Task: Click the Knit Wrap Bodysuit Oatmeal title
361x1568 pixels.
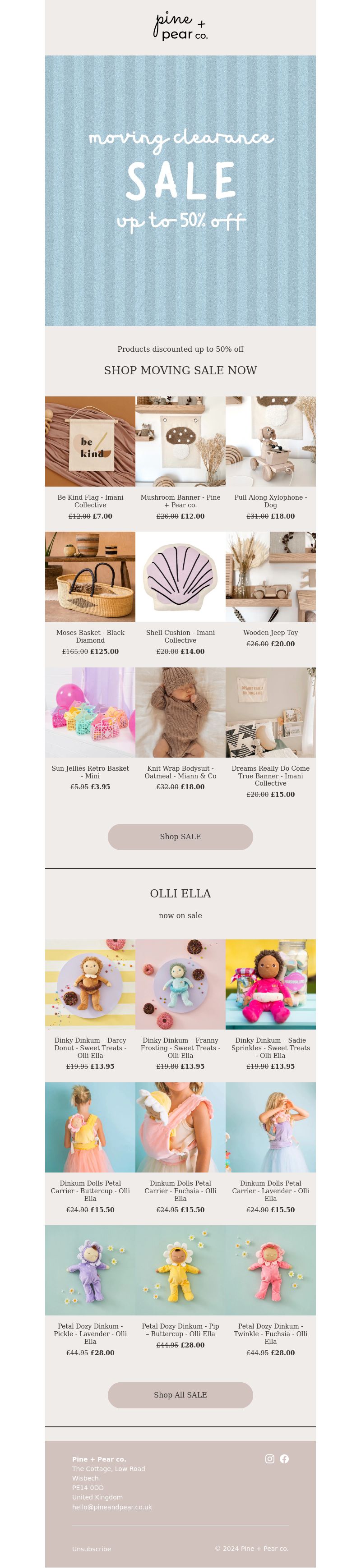Action: point(180,772)
